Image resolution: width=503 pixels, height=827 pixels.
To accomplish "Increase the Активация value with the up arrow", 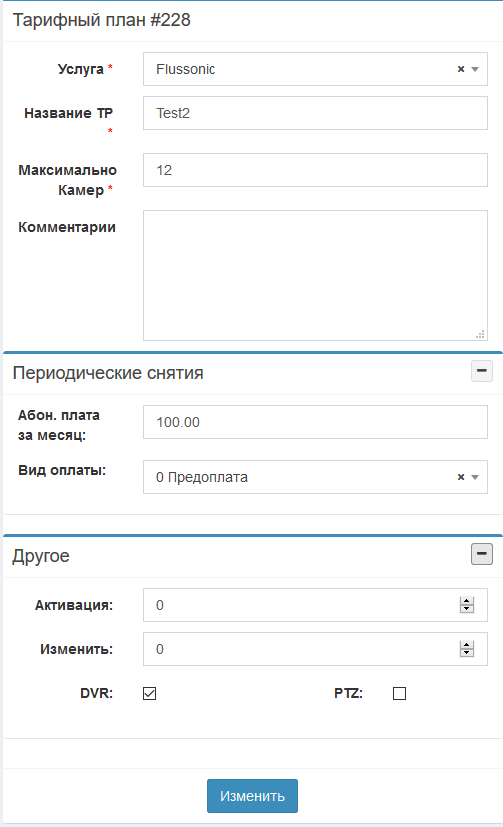I will (x=467, y=601).
